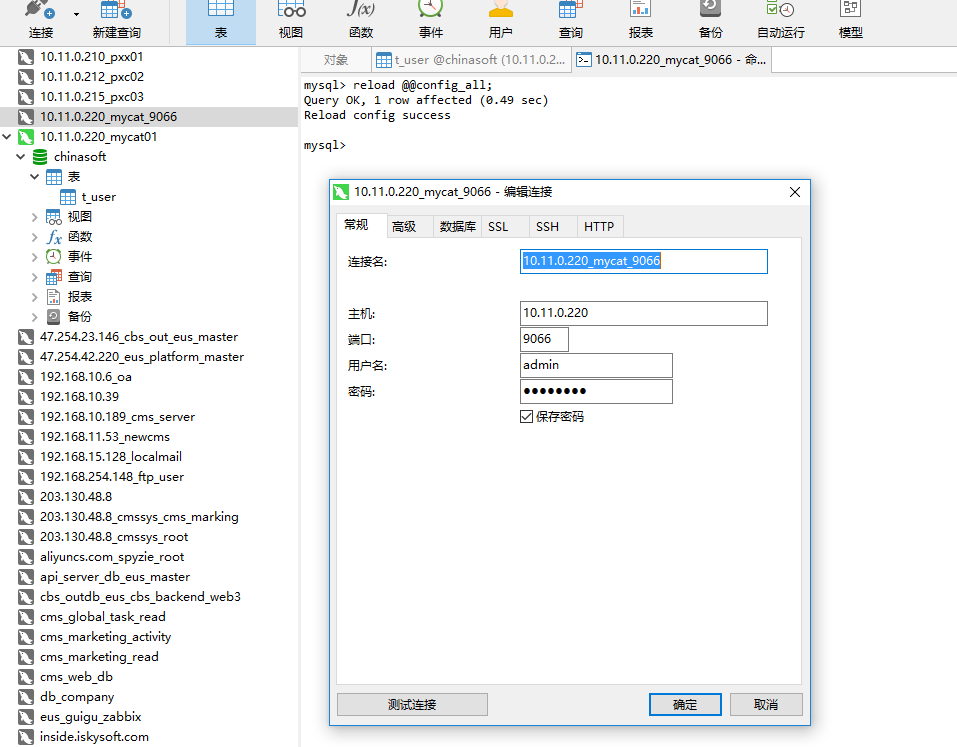Click the 查询 node icon in tree

pos(54,277)
